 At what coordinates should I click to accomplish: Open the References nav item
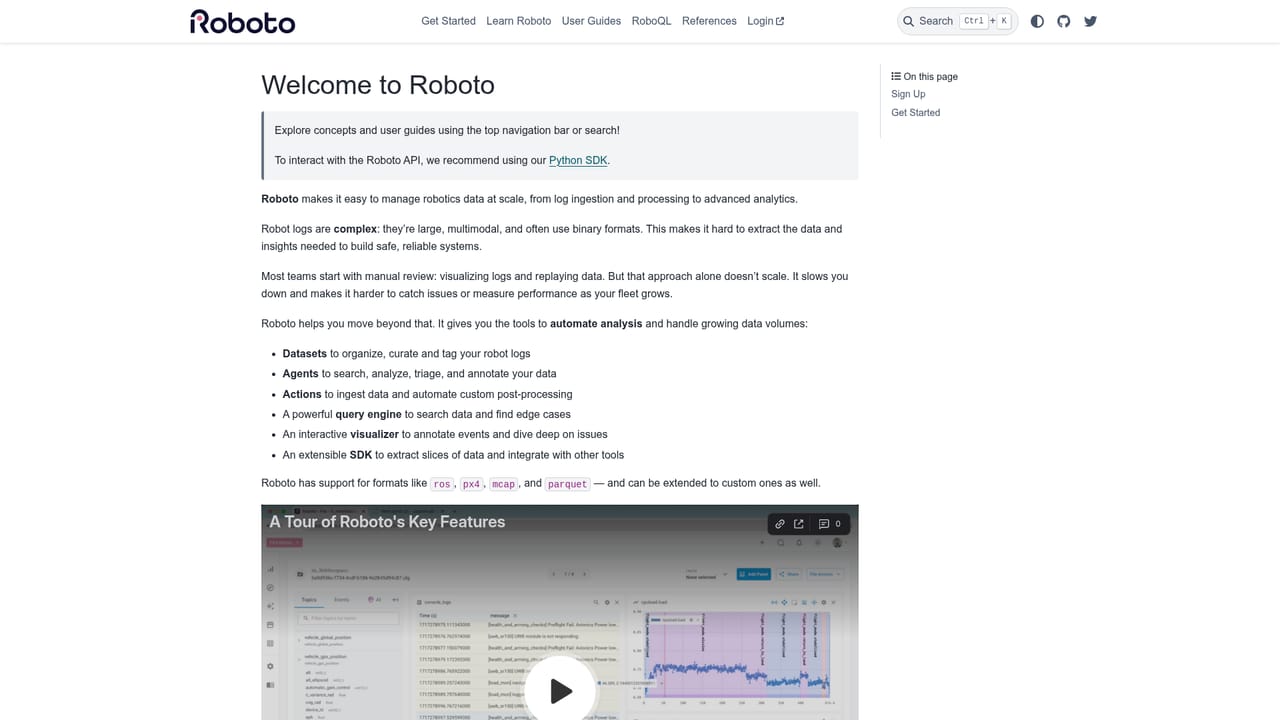[709, 21]
